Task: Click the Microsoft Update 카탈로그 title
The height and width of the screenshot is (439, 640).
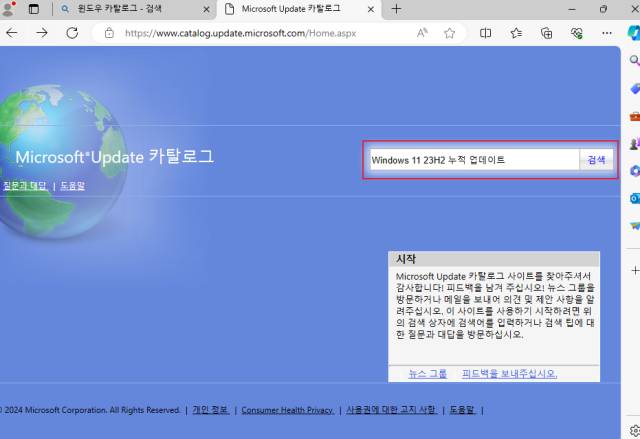Action: (x=115, y=157)
